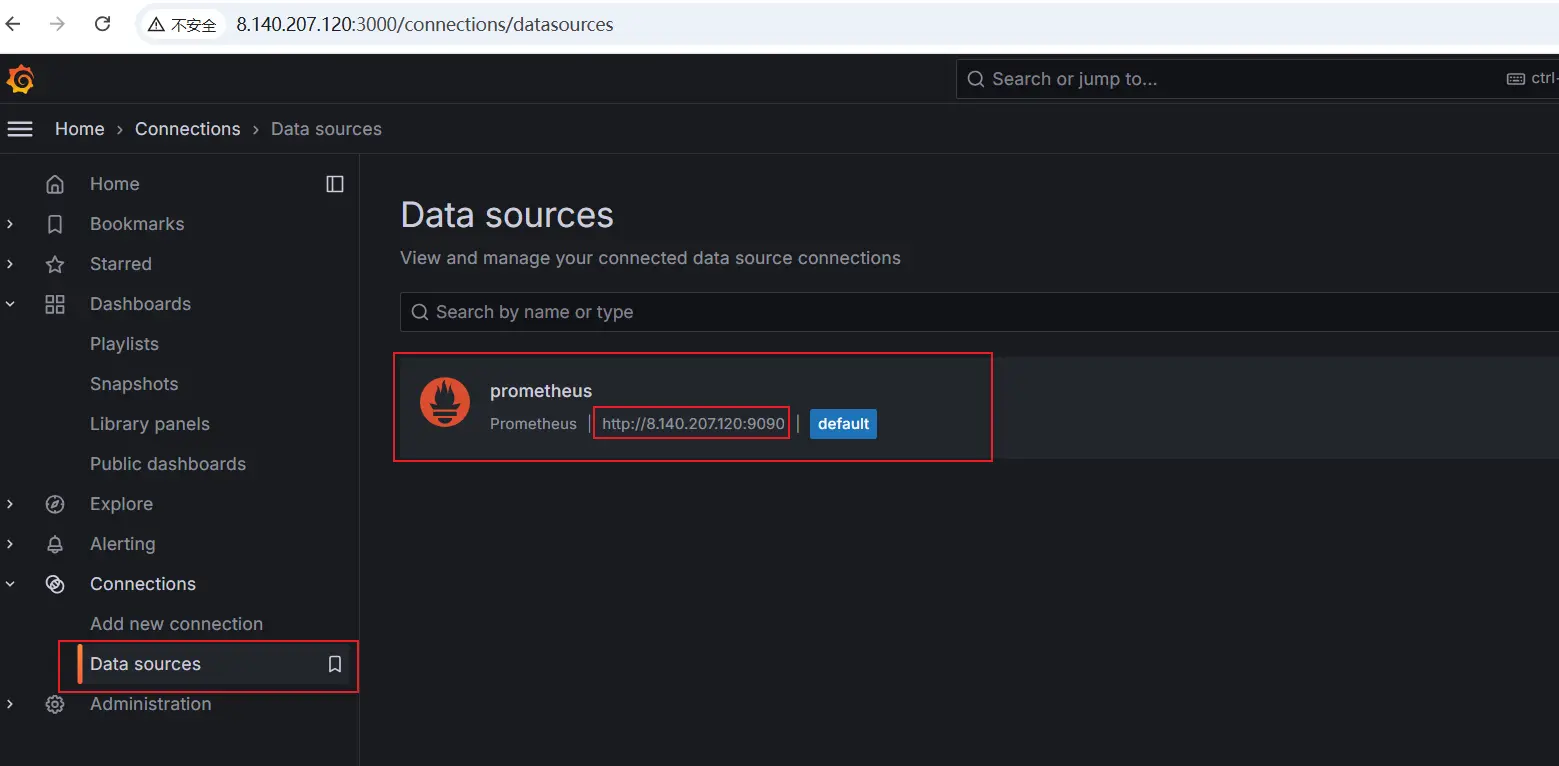Open Snapshots under Dashboards
The height and width of the screenshot is (766, 1559).
[134, 384]
